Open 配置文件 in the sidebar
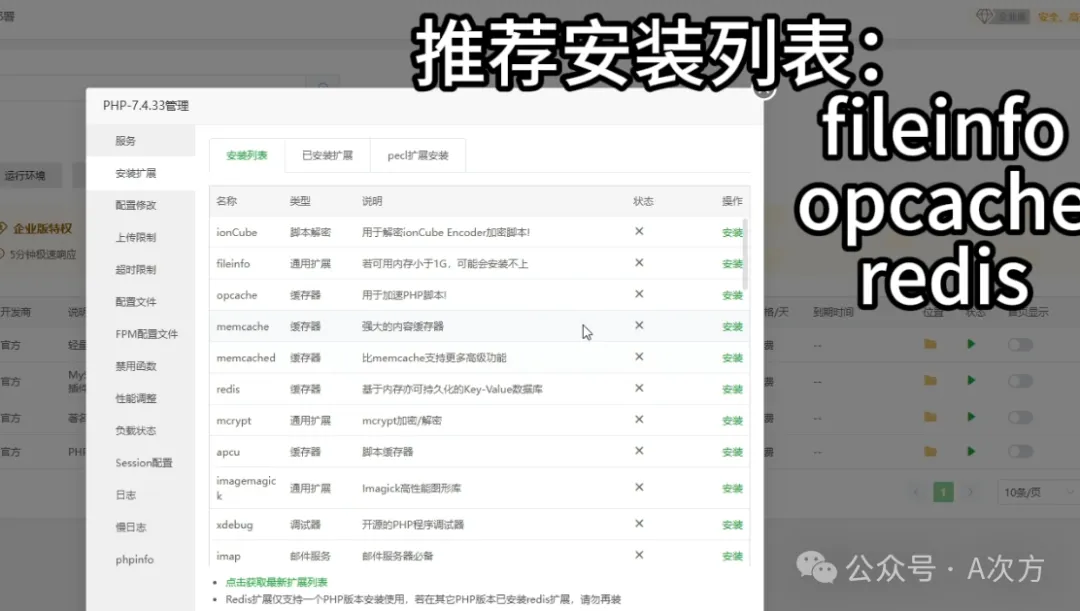This screenshot has height=611, width=1080. pos(136,302)
